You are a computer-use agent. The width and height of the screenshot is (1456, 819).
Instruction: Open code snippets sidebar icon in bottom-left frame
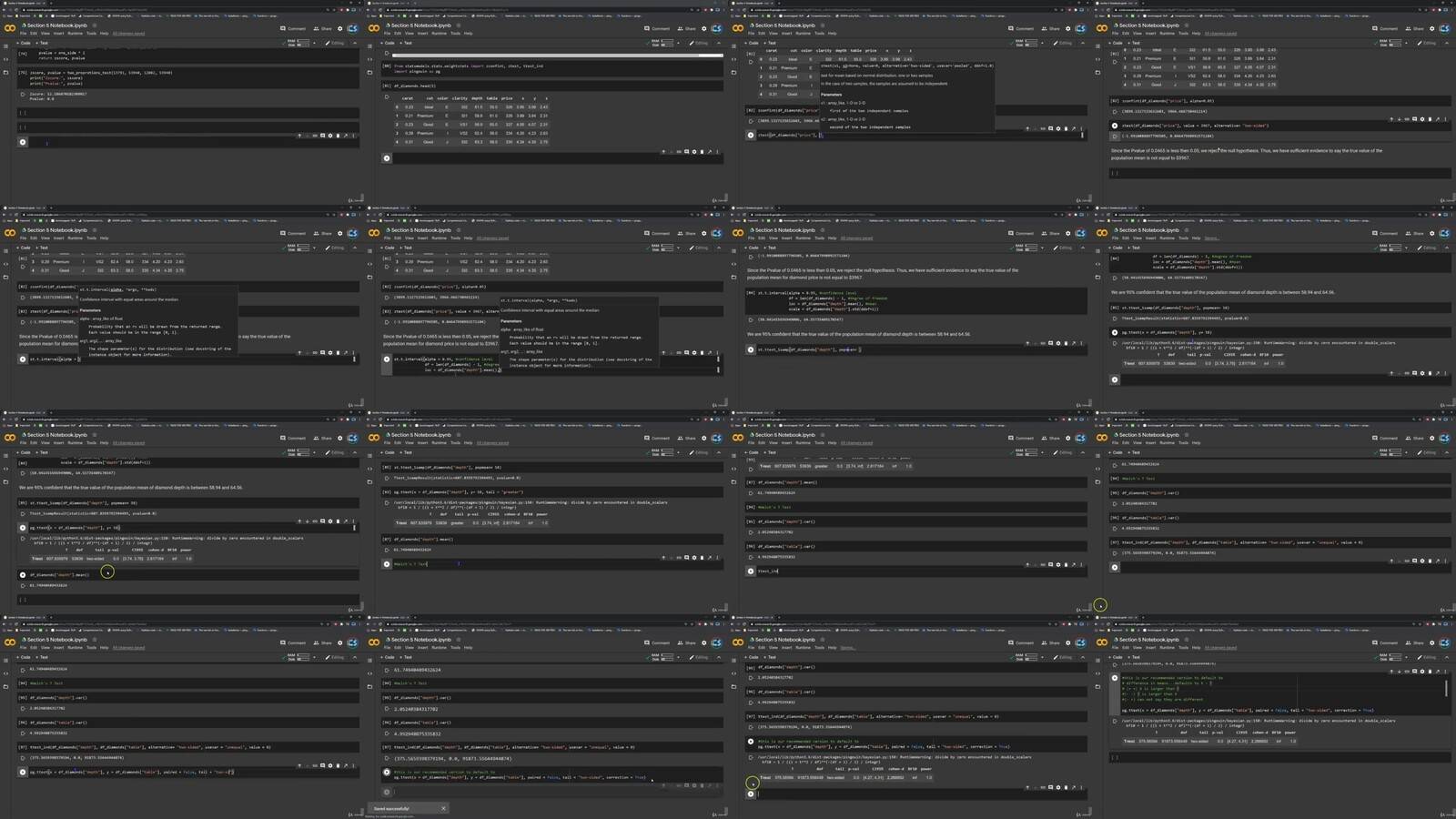pos(6,675)
